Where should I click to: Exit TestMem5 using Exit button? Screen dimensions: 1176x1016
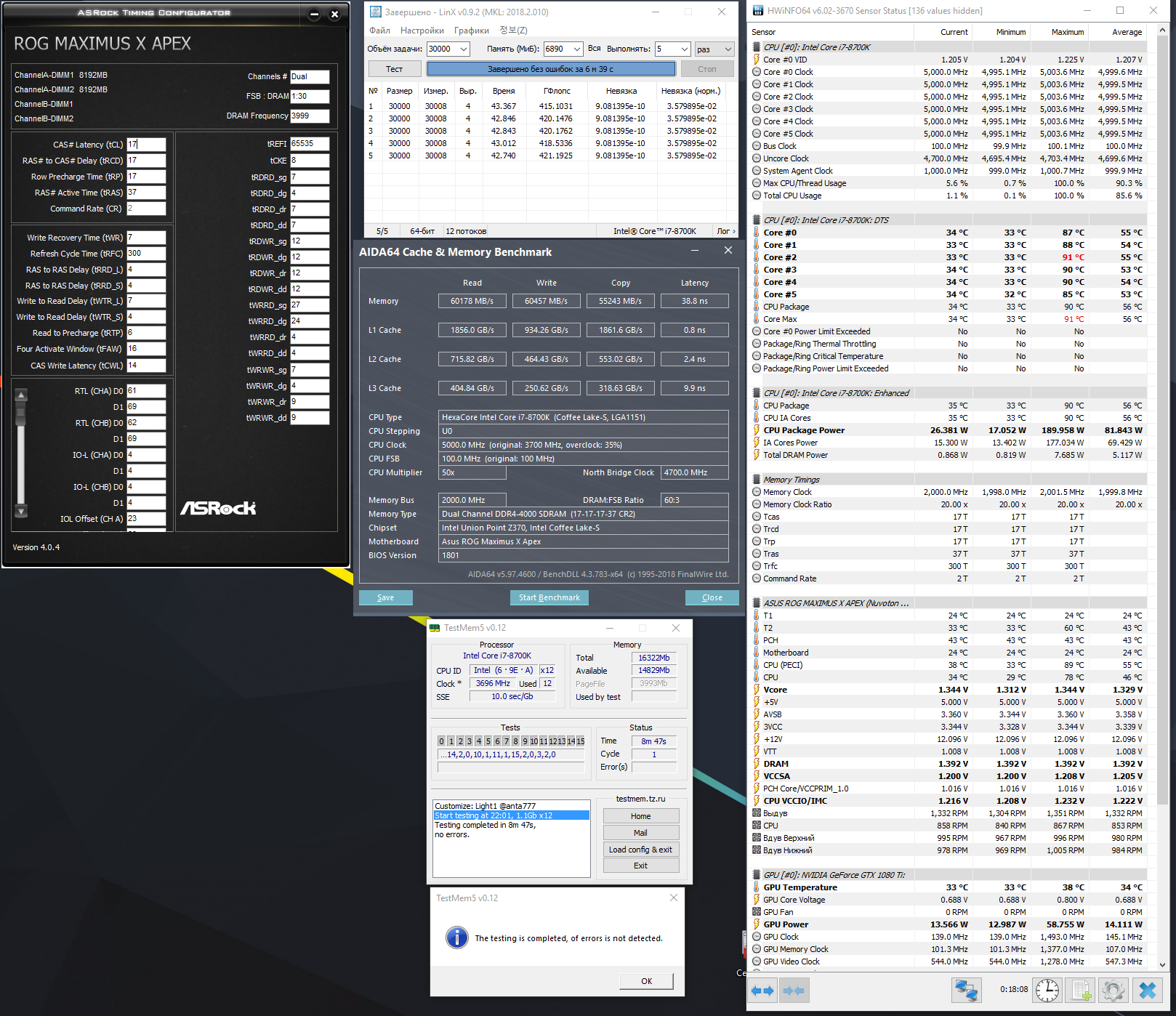pyautogui.click(x=640, y=866)
